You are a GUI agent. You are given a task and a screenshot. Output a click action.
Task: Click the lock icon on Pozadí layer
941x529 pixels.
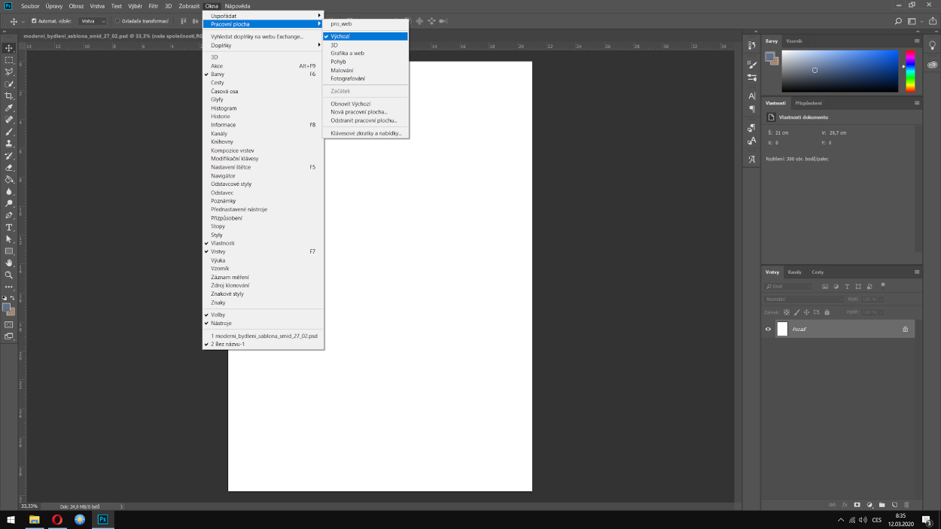point(905,329)
